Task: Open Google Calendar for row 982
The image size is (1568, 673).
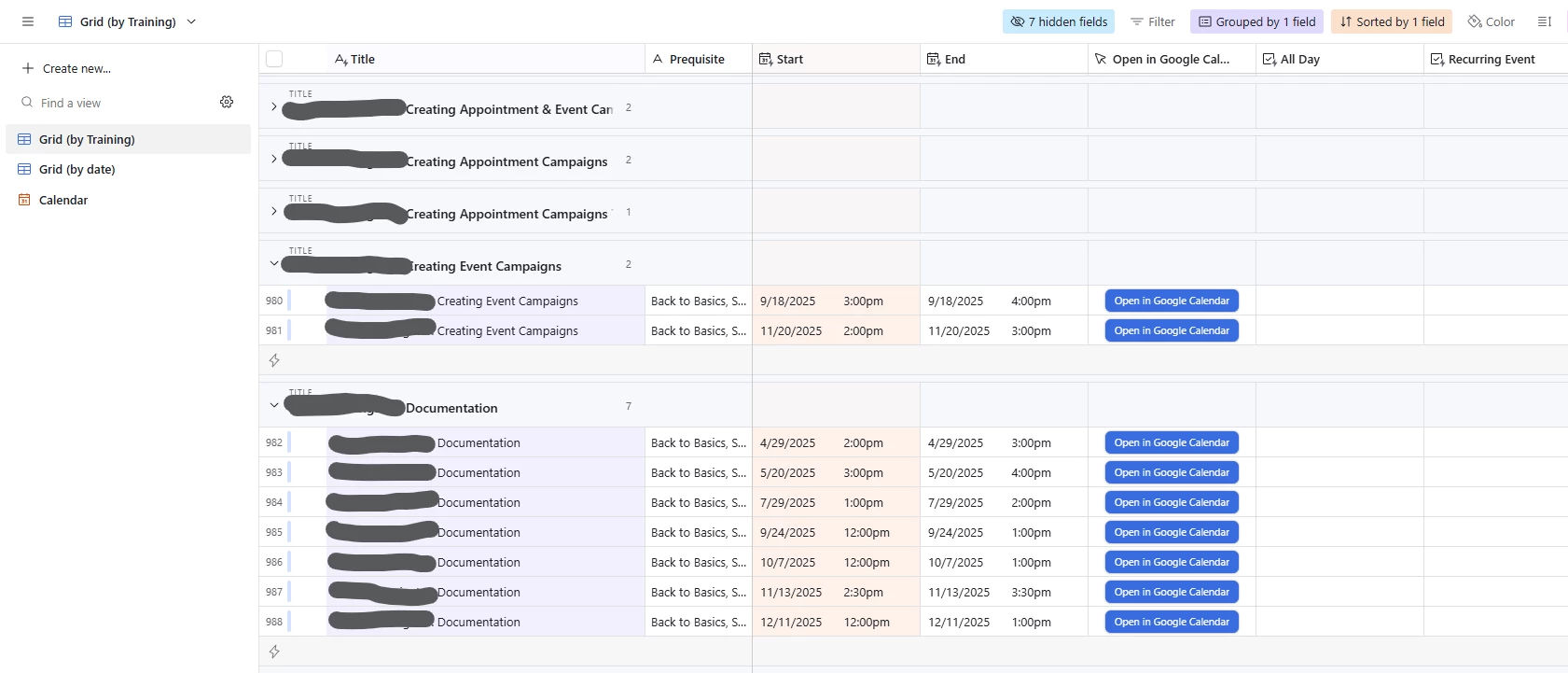Action: [1172, 442]
